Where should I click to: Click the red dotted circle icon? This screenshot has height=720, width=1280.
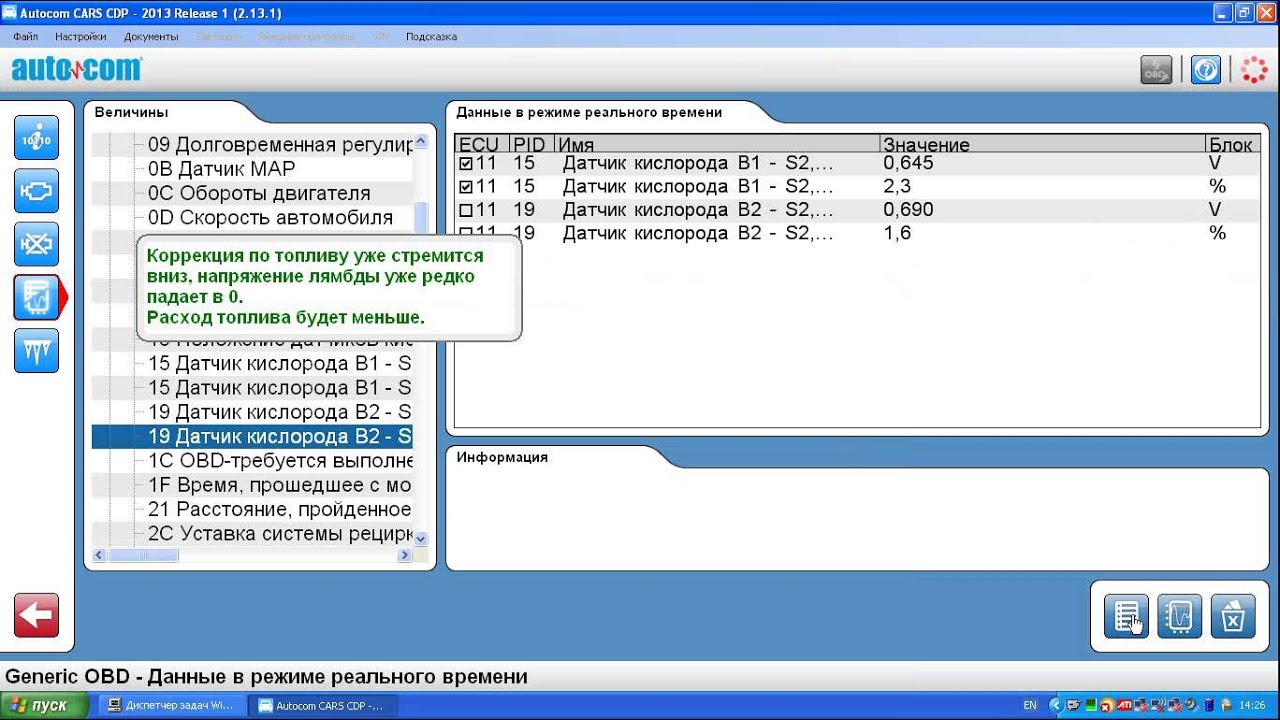tap(1253, 70)
